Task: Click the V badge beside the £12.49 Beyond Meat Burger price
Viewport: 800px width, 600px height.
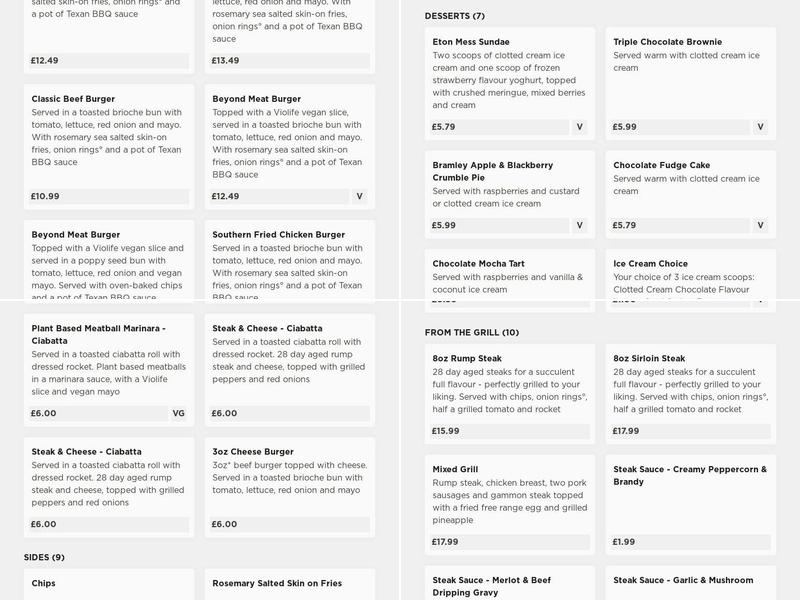Action: pos(360,196)
